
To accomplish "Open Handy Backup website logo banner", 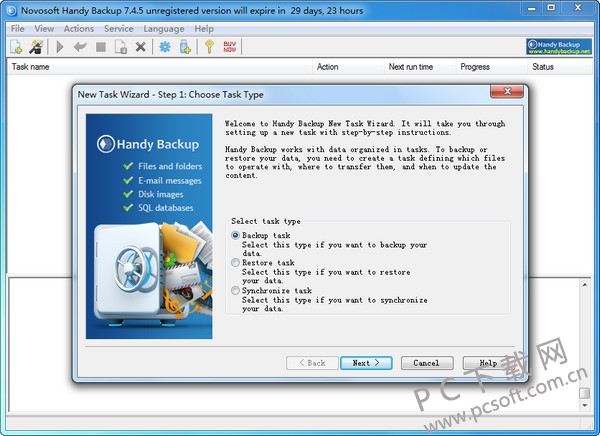I will 559,47.
